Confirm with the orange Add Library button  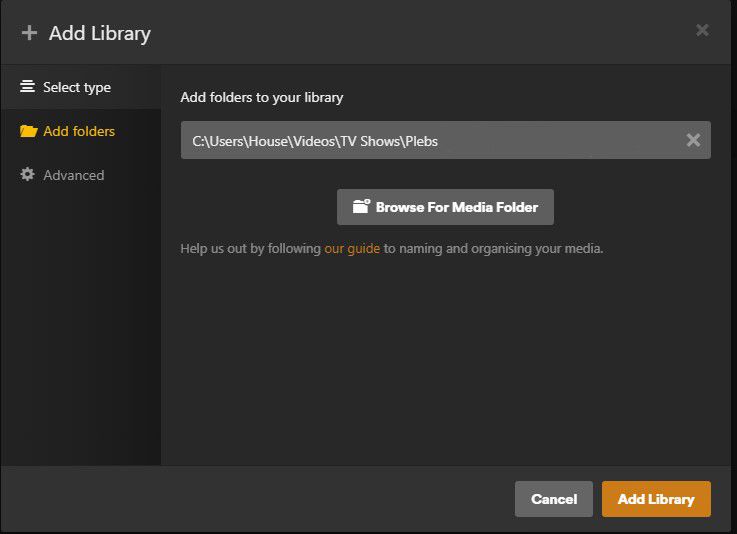click(656, 499)
